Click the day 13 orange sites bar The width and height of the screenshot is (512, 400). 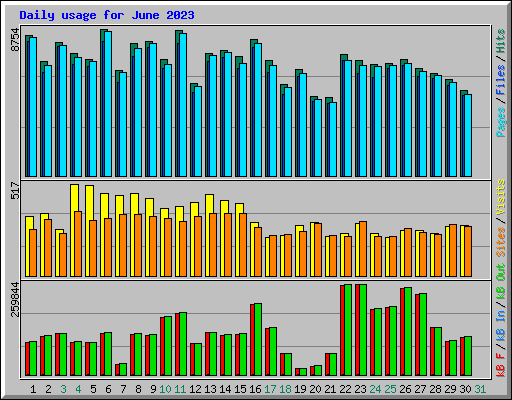click(213, 245)
